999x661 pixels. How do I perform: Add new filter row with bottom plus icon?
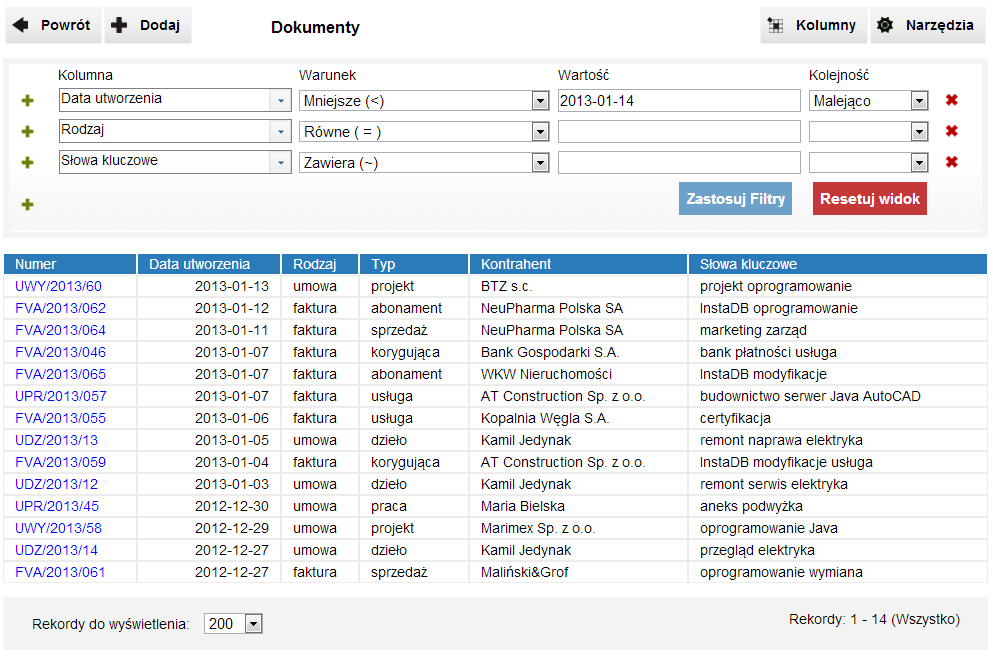click(28, 204)
